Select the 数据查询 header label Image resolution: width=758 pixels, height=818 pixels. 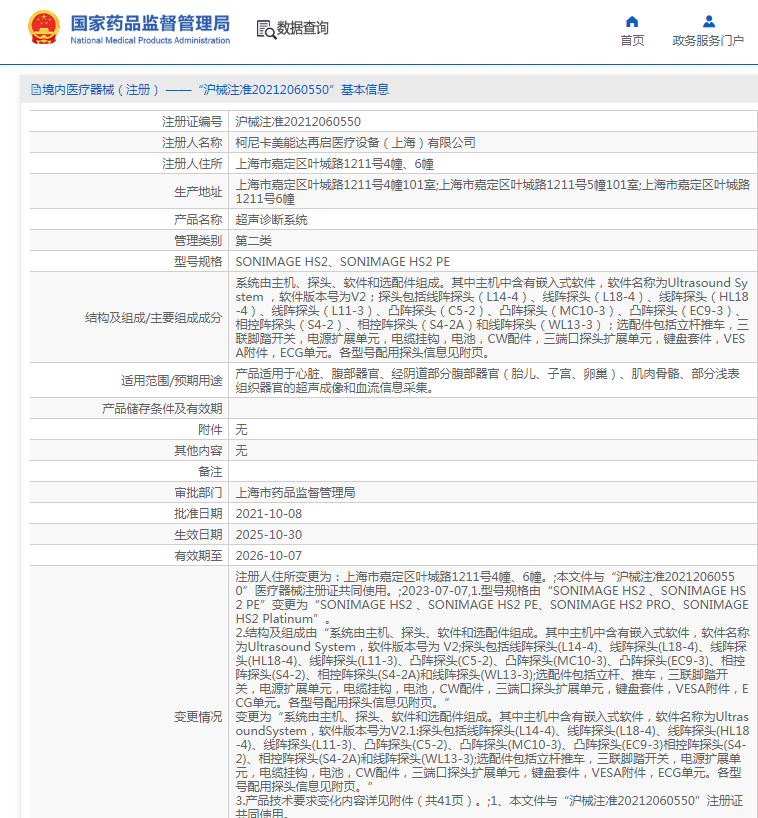click(x=302, y=28)
